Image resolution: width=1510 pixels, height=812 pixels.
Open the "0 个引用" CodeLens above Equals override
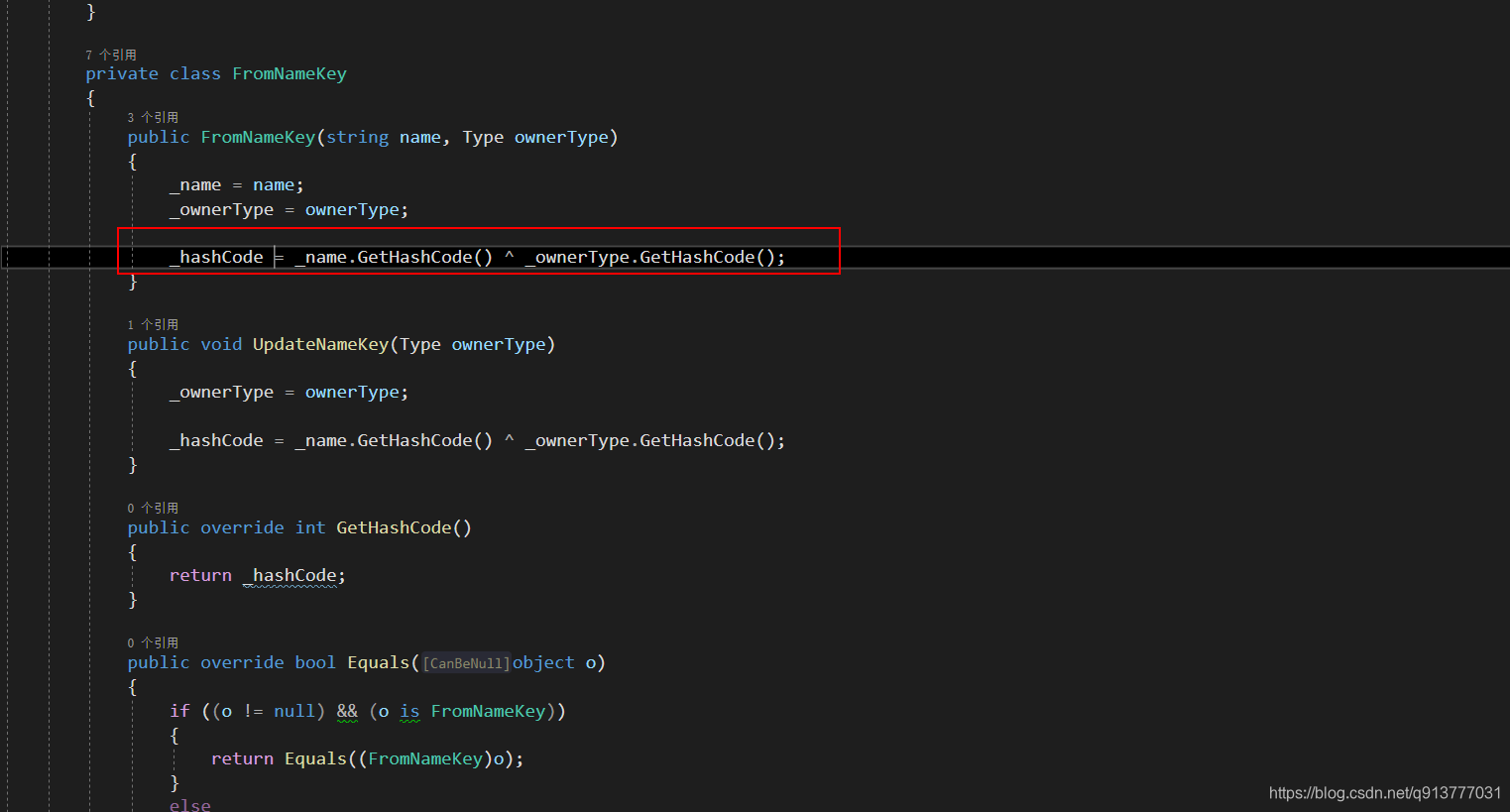point(153,642)
